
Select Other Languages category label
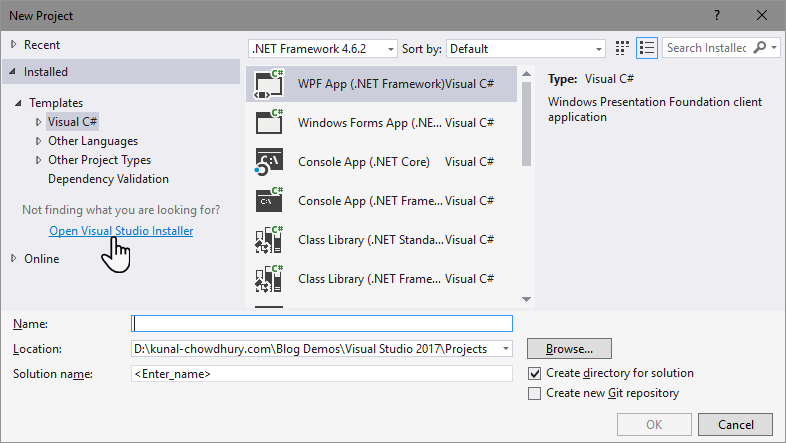tap(93, 141)
